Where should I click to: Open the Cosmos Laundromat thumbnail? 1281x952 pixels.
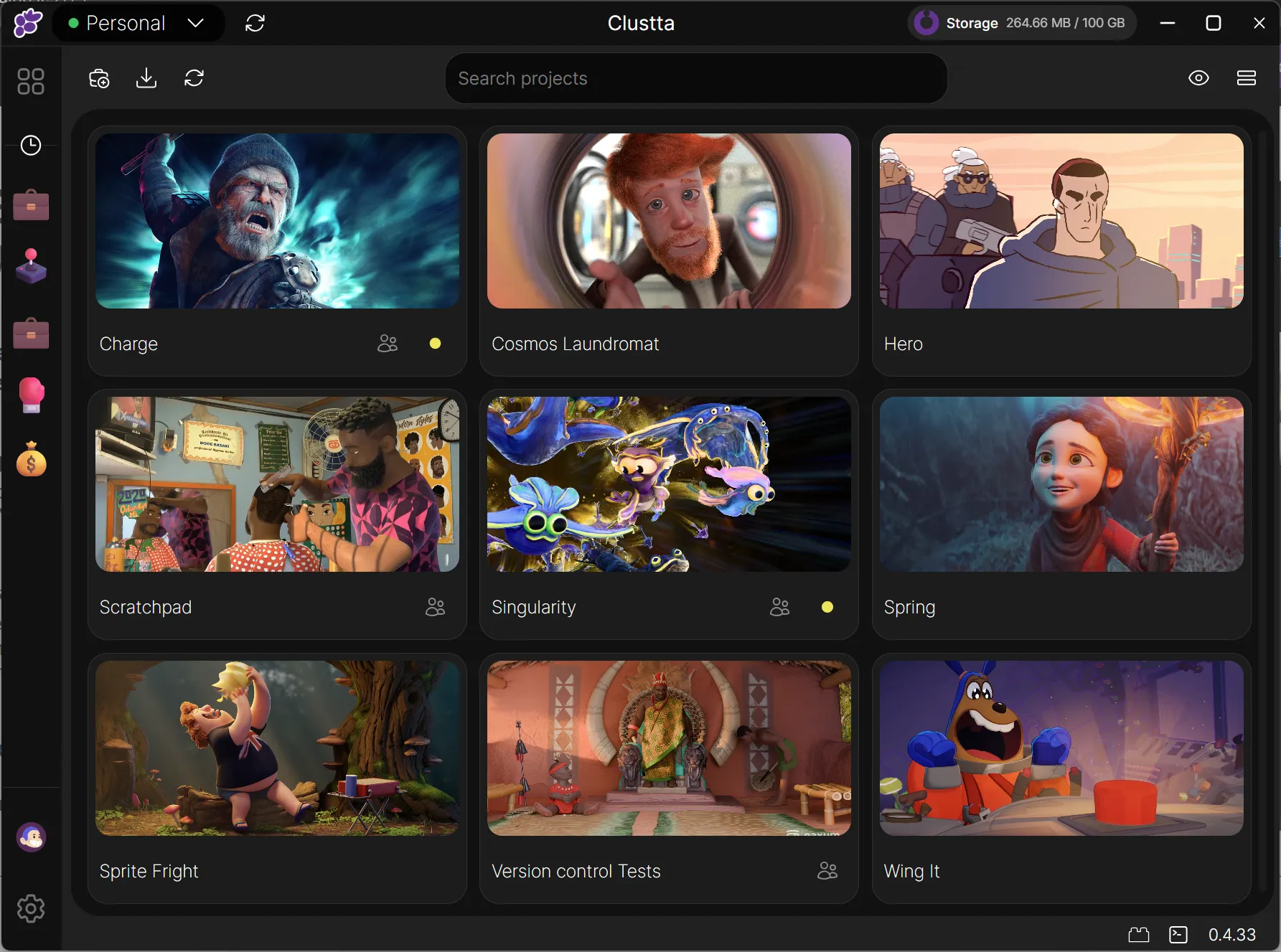(x=669, y=221)
